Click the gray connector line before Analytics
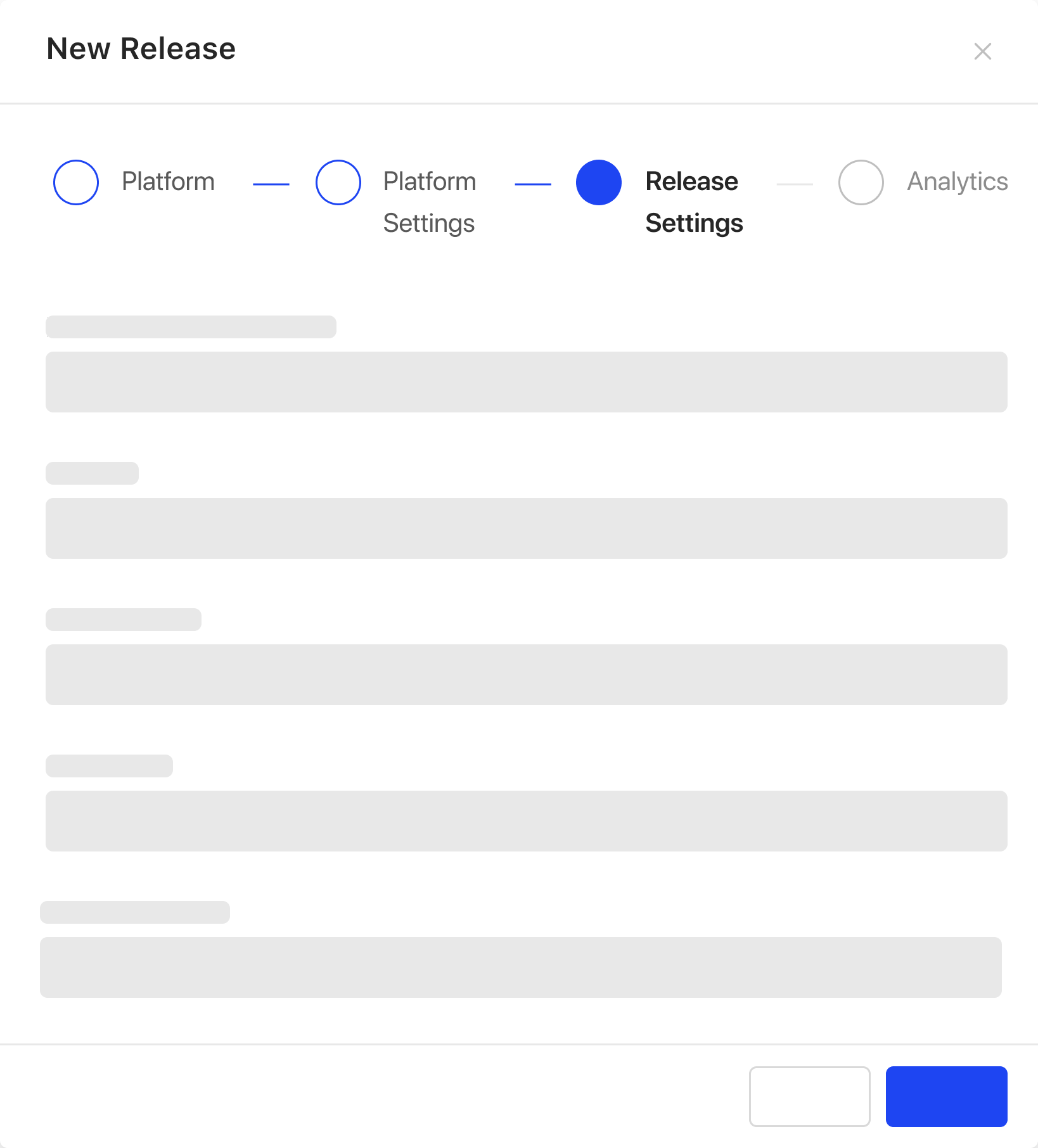The image size is (1038, 1148). (x=795, y=184)
